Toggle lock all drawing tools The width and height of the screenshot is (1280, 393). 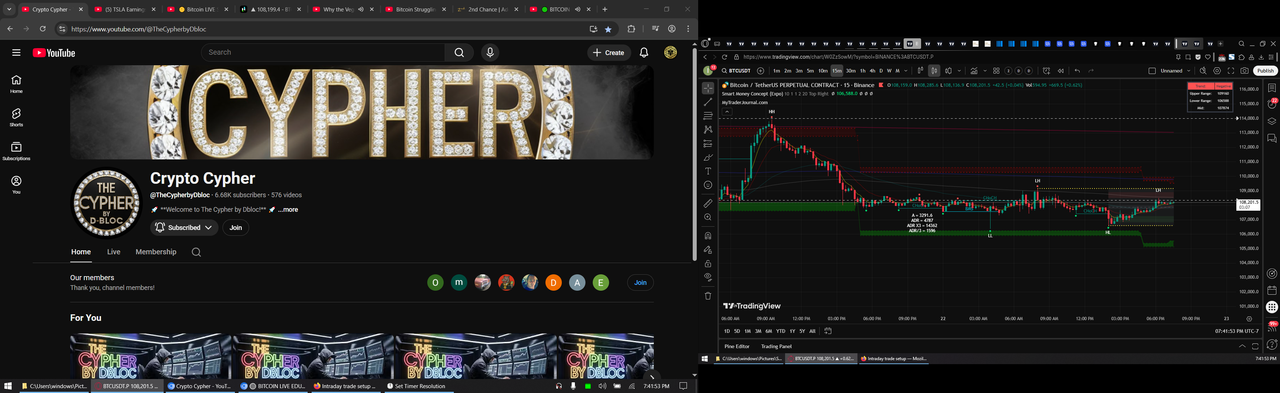(708, 263)
